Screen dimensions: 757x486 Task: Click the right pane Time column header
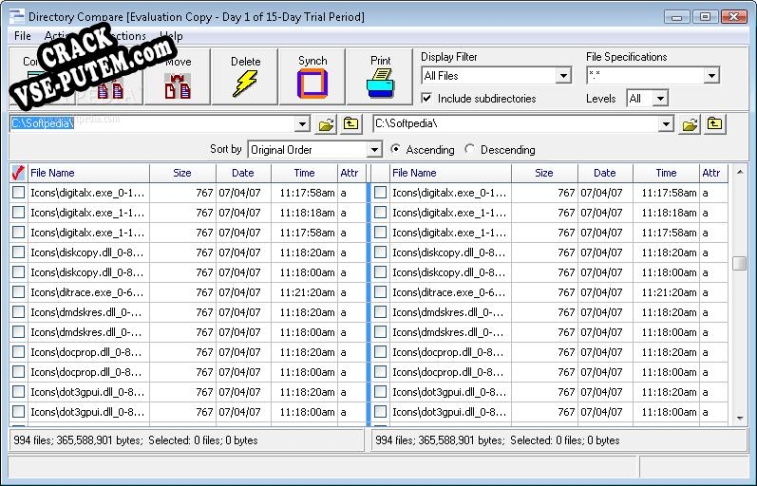[x=666, y=173]
